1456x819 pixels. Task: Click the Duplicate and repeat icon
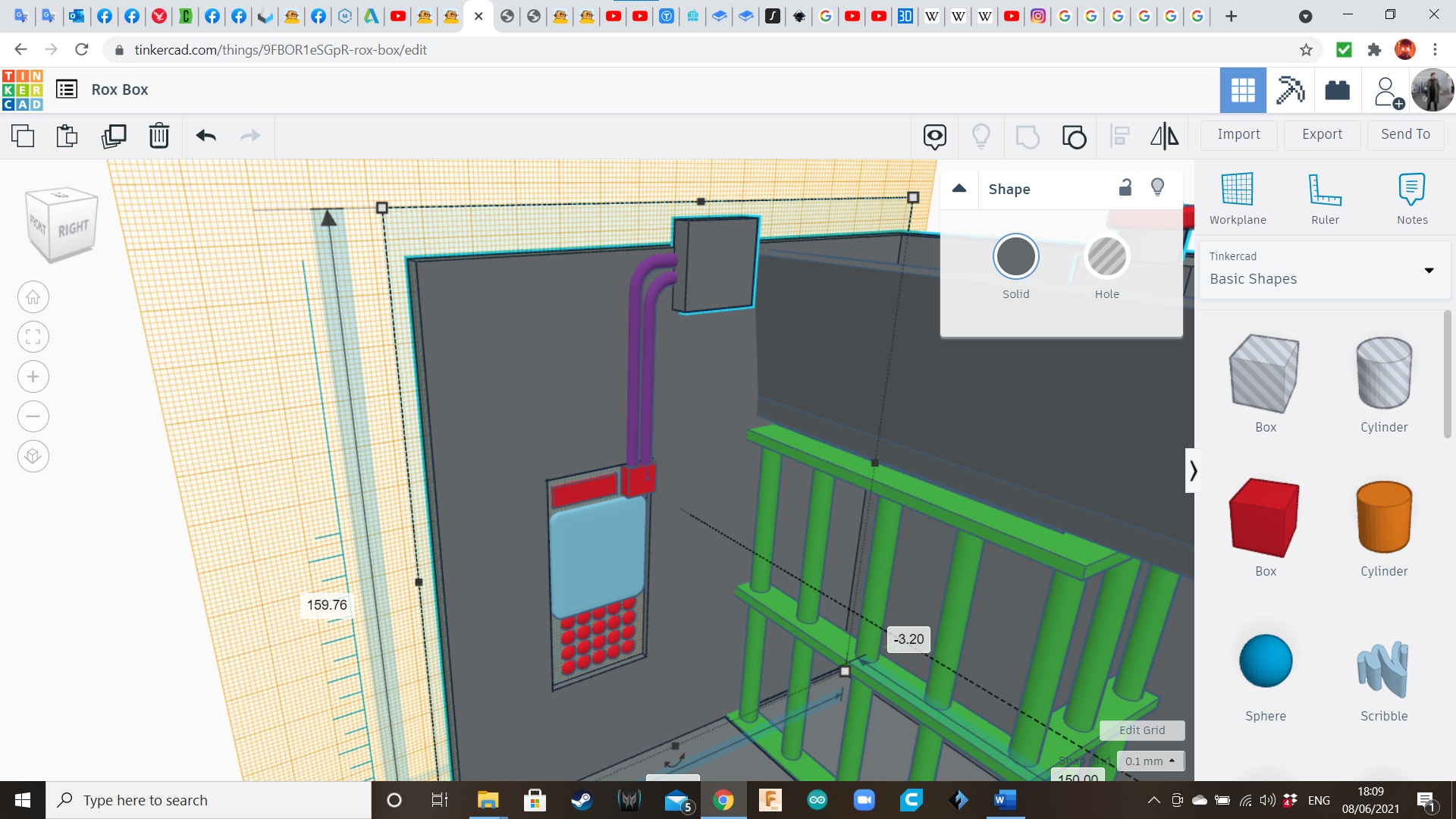pos(114,136)
